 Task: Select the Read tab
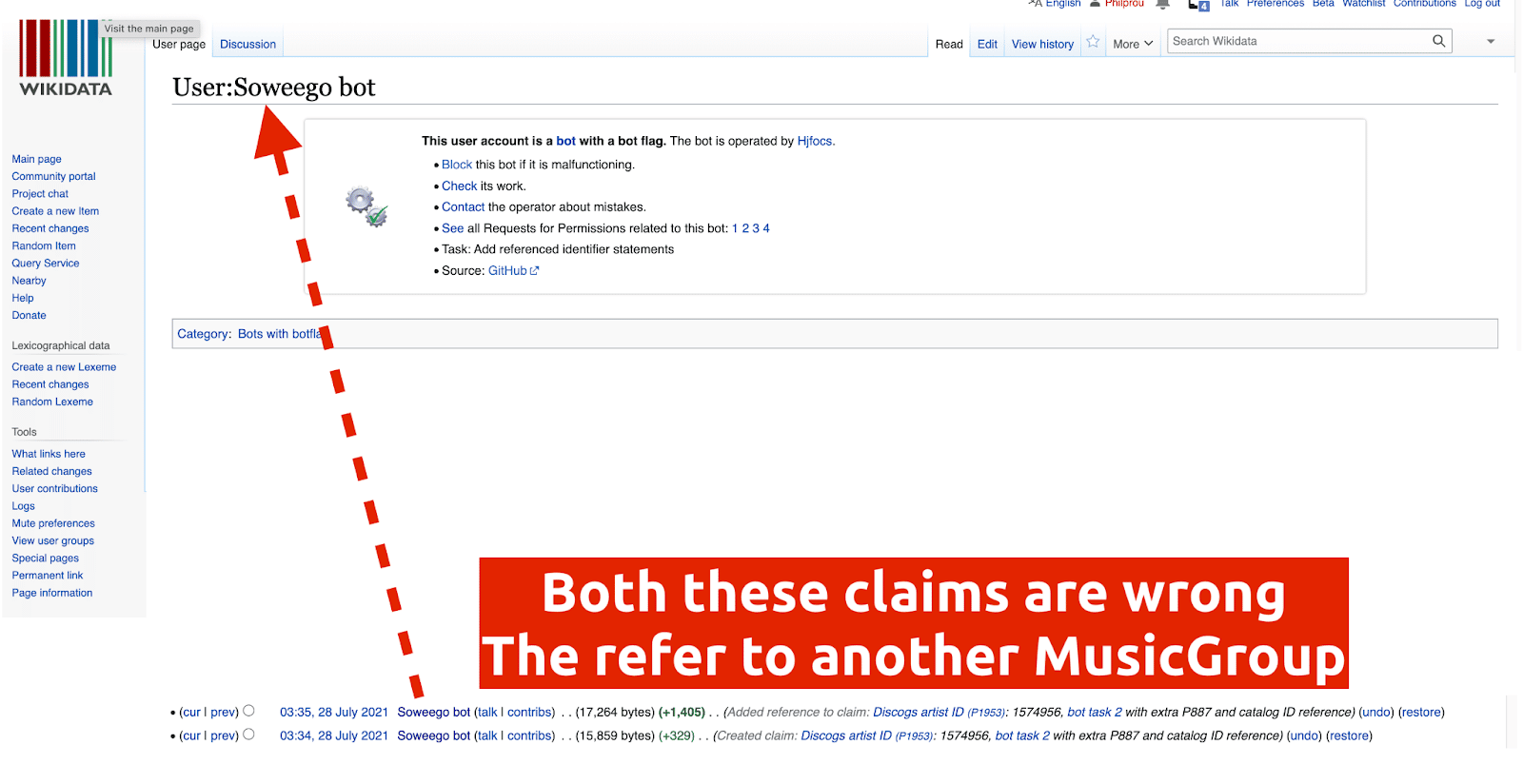pyautogui.click(x=949, y=44)
